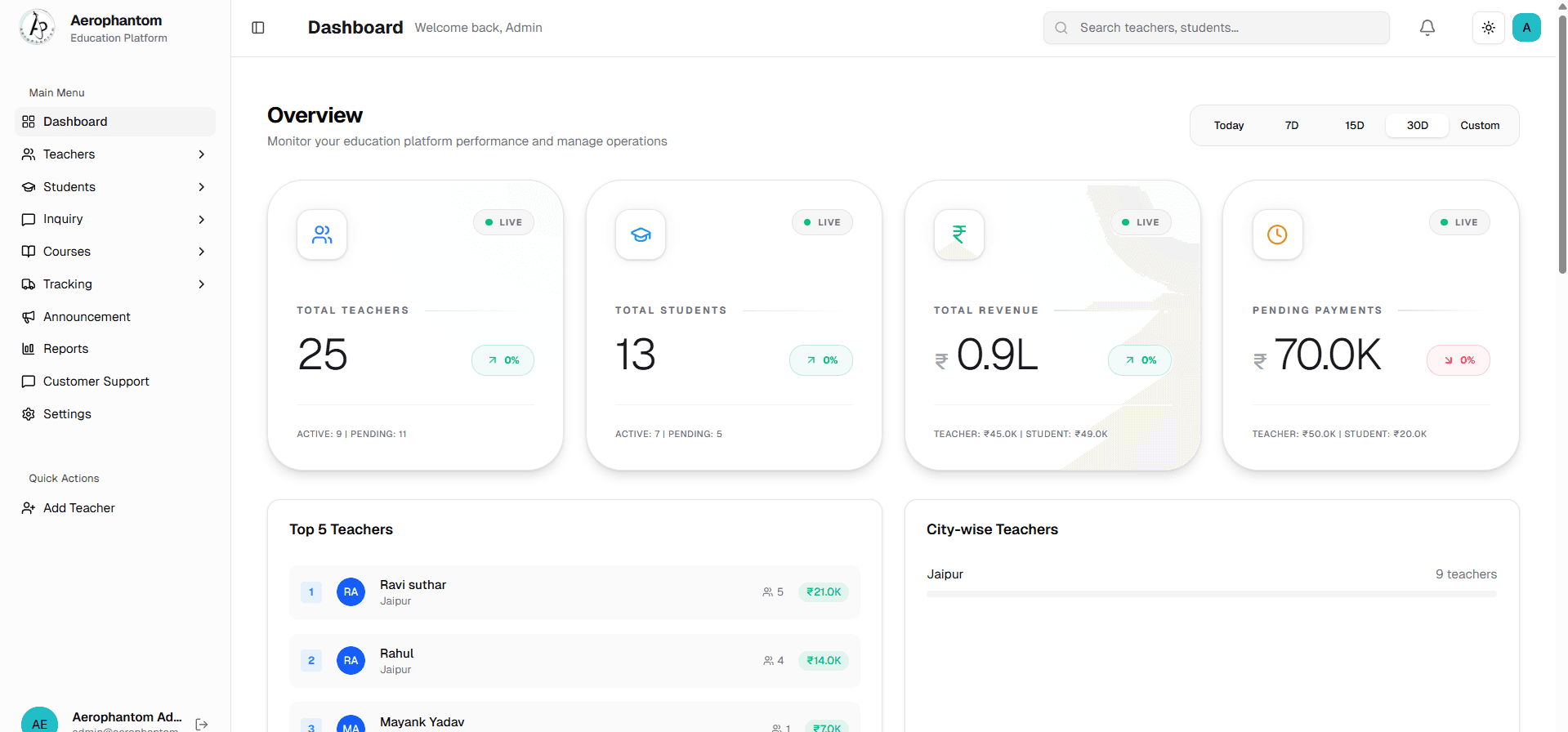The image size is (1568, 732).
Task: Expand the Inquiry submenu chevron
Action: [x=202, y=220]
